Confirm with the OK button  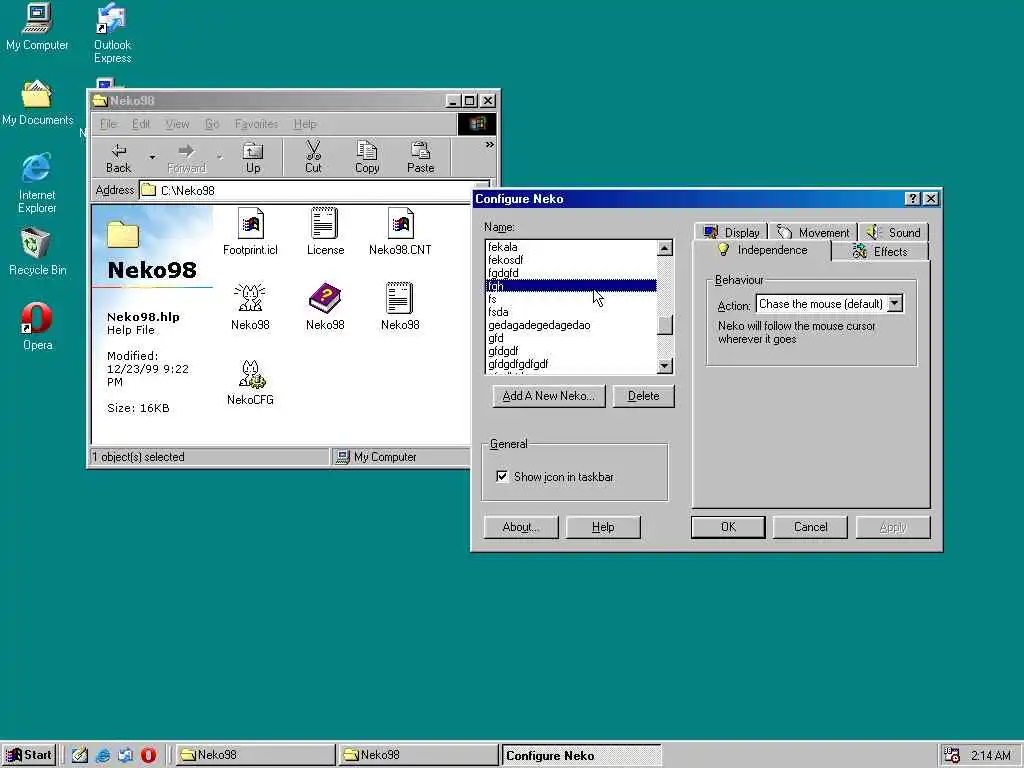coord(728,527)
